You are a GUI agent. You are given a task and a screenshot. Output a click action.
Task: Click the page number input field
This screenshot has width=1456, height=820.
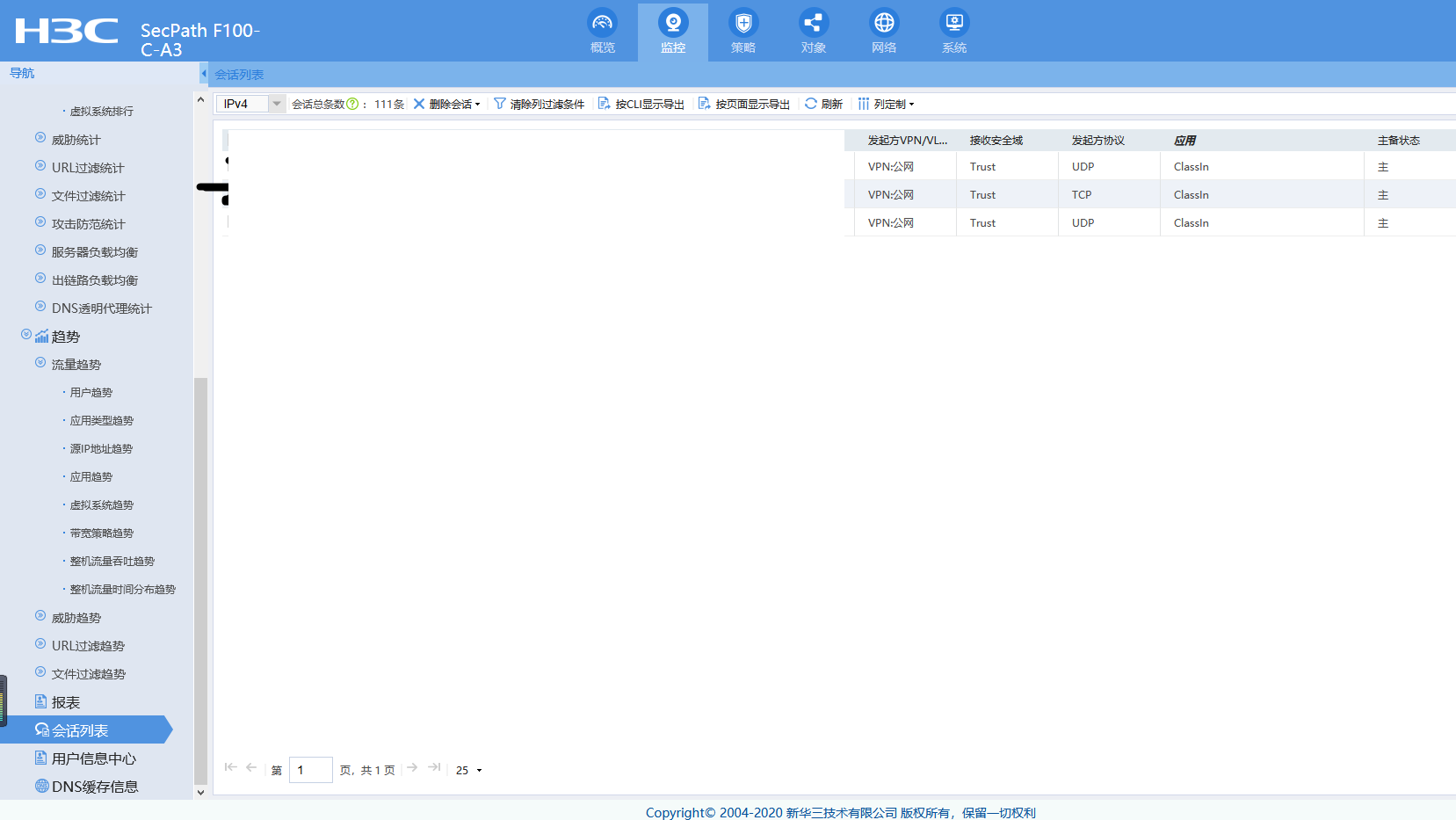pos(311,770)
